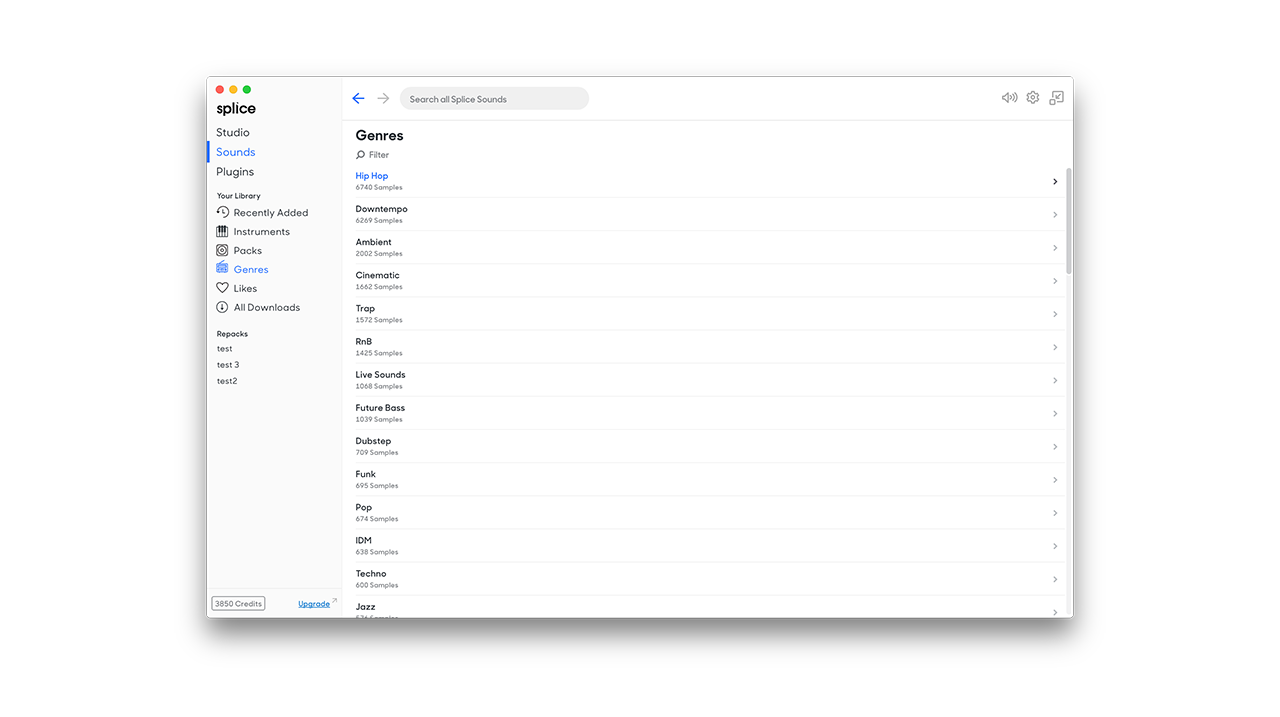1280x717 pixels.
Task: Open the repack test 3
Action: [228, 365]
